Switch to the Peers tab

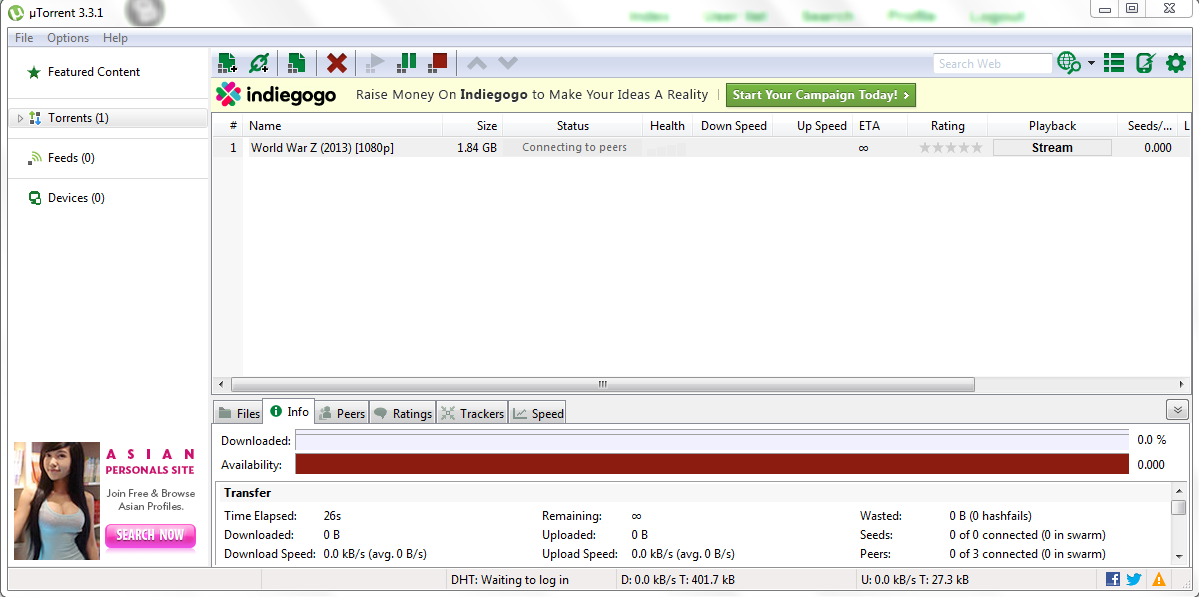click(x=342, y=414)
